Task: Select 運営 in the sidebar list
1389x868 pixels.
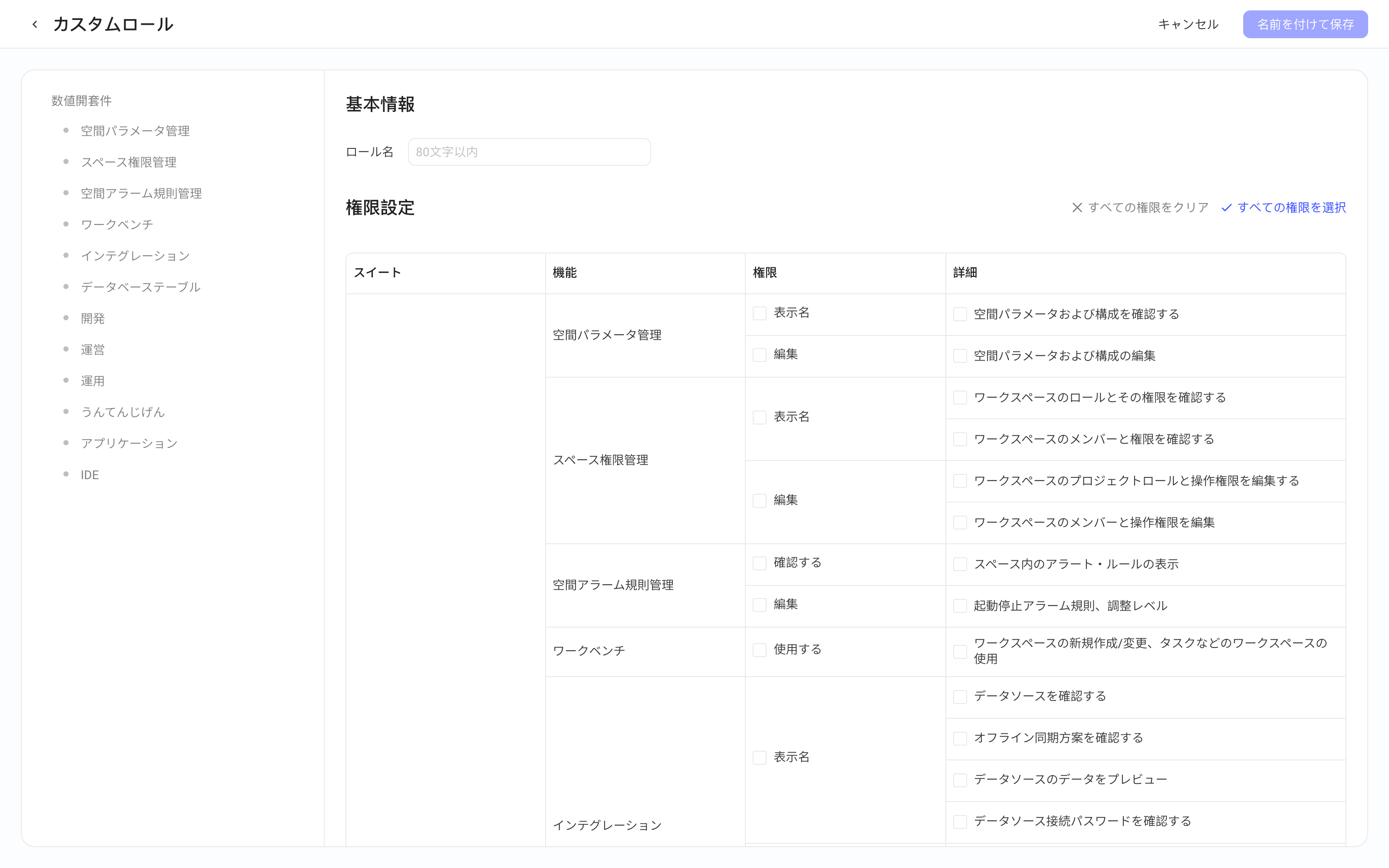Action: pos(92,350)
